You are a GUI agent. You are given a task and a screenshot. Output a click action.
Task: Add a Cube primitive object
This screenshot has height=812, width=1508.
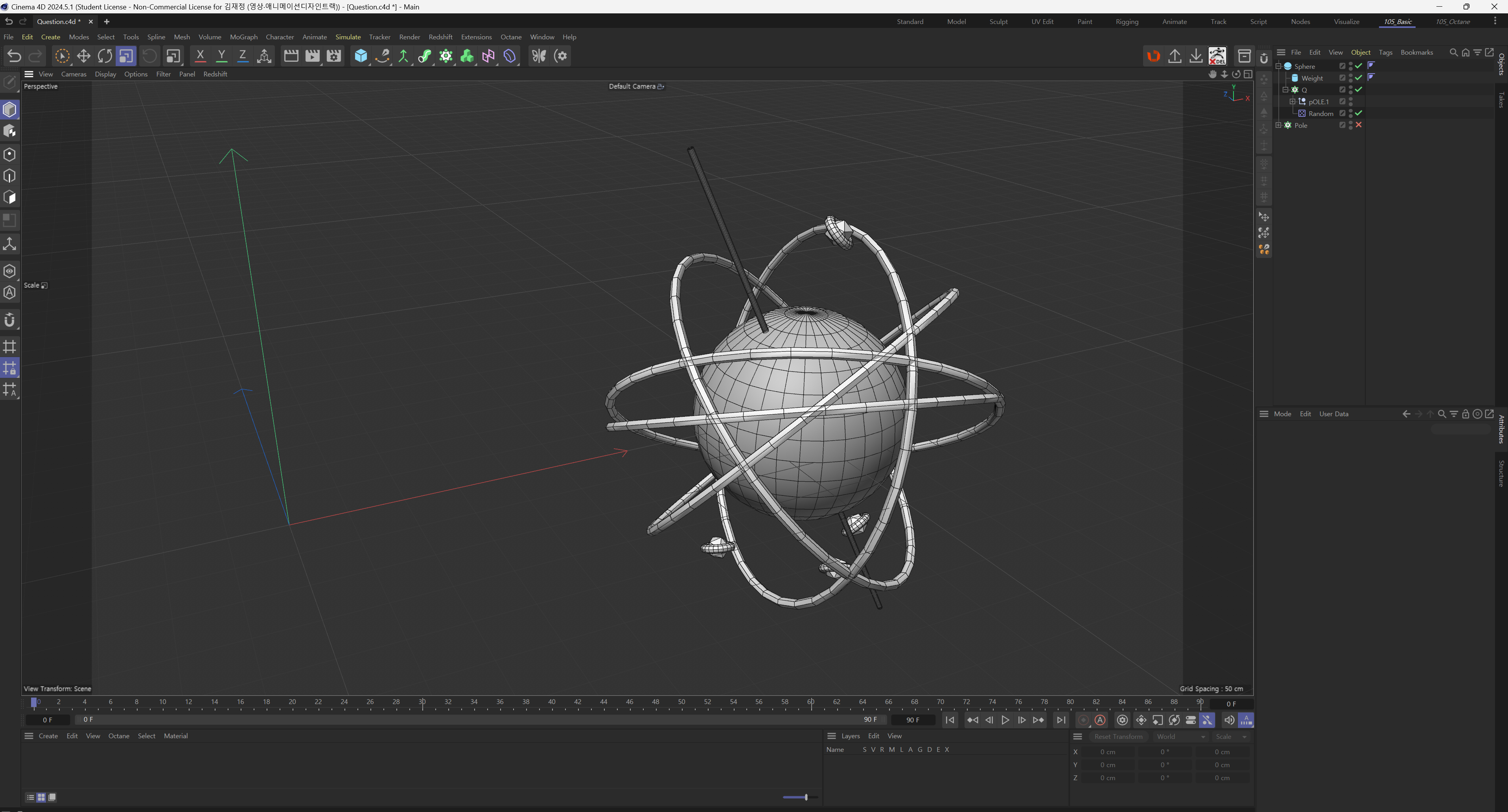361,56
